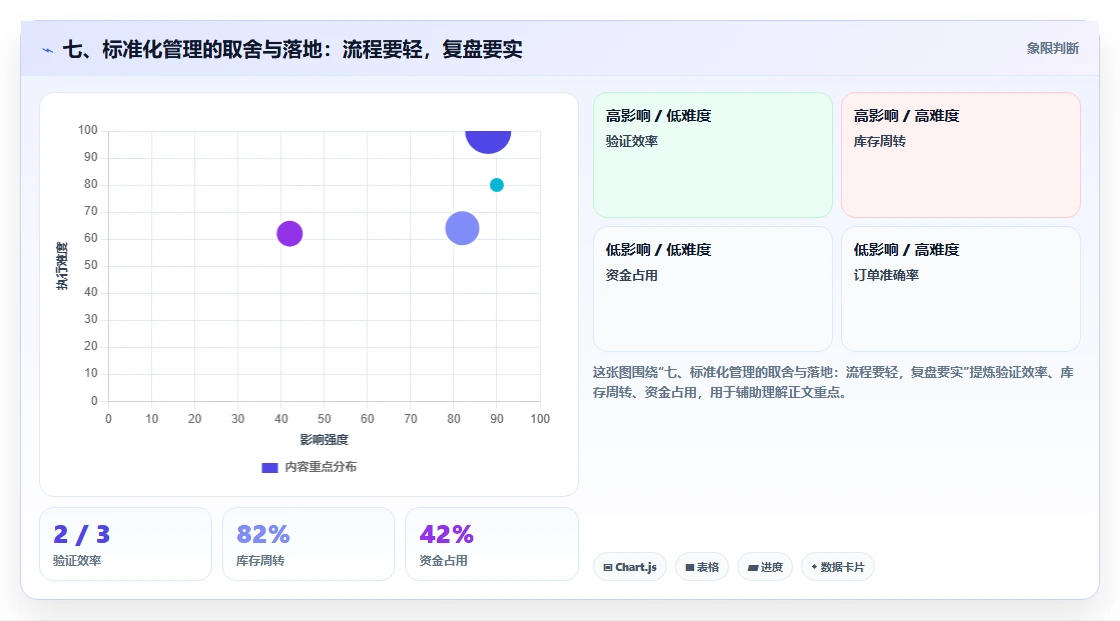Click the 2 / 3 stat value

tap(81, 535)
